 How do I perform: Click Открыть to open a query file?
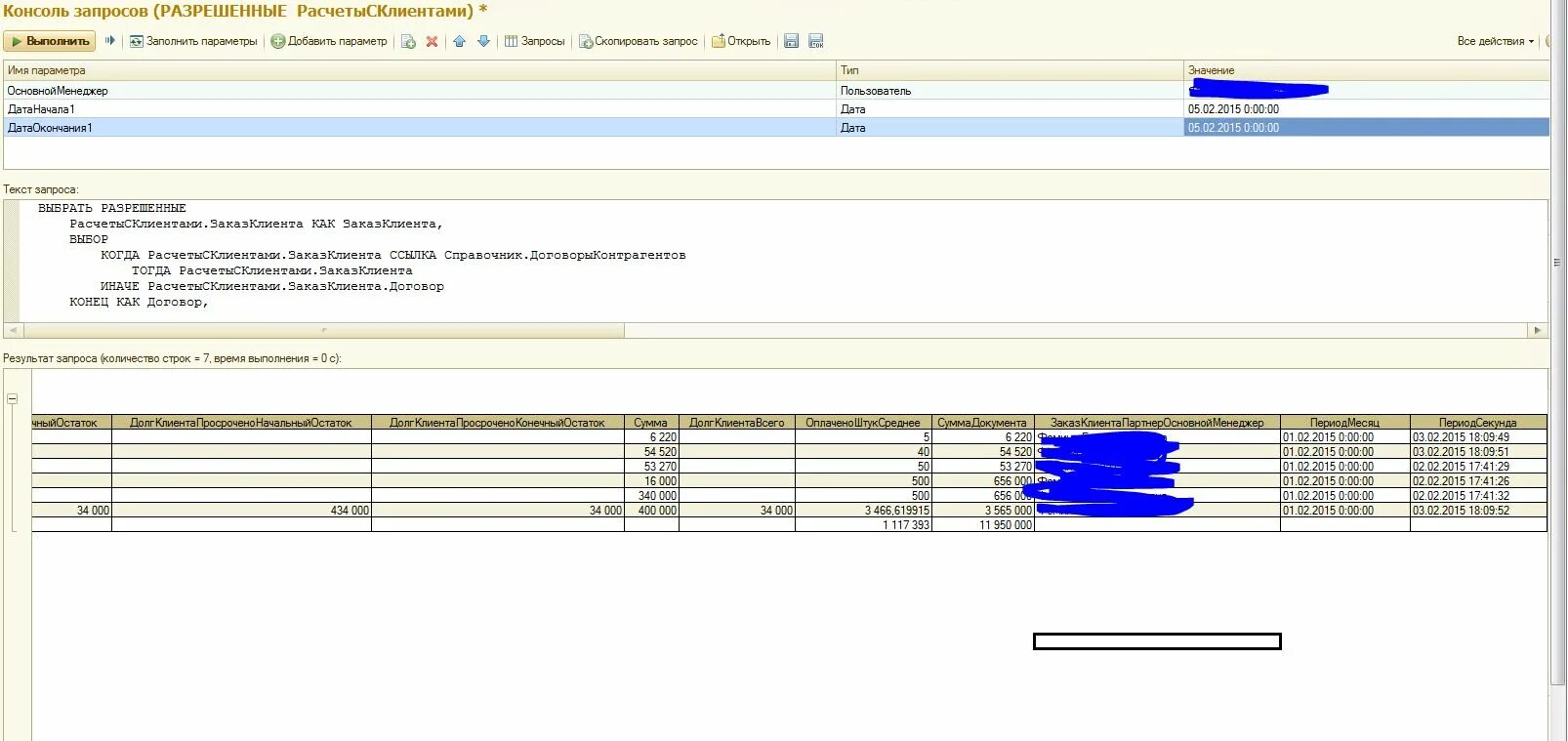click(741, 41)
